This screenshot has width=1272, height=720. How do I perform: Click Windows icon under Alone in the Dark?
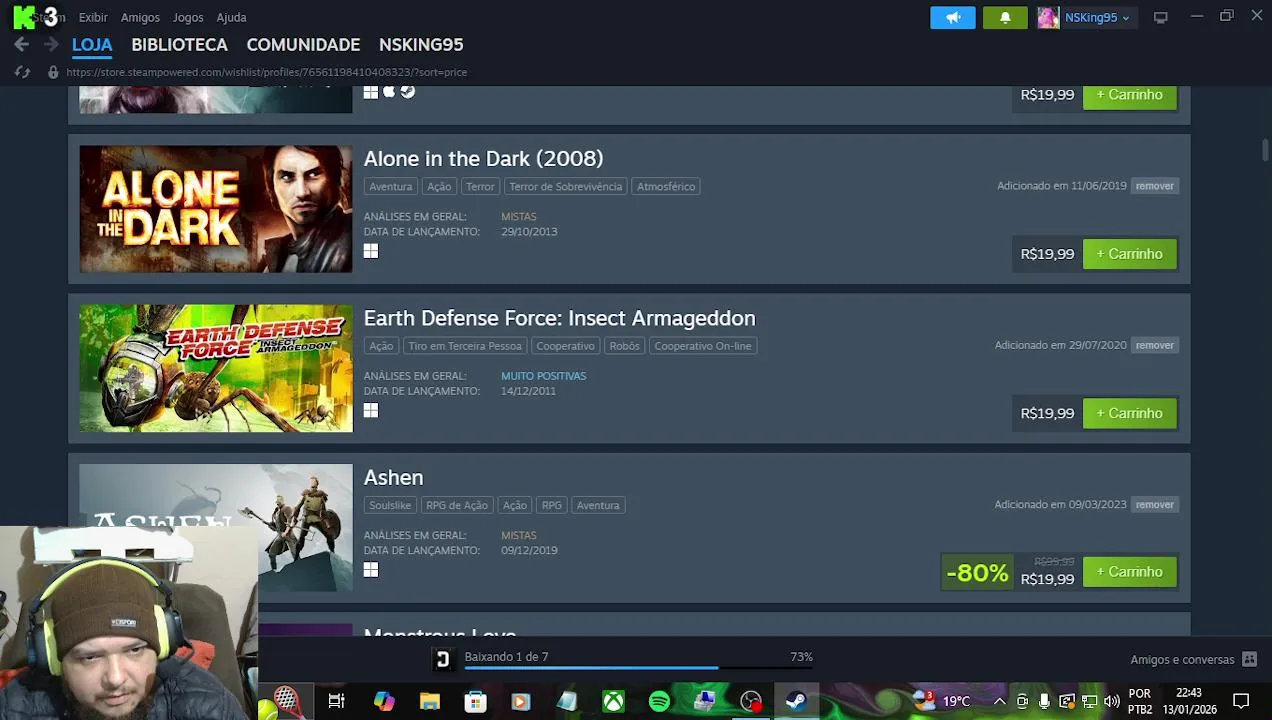coord(371,251)
